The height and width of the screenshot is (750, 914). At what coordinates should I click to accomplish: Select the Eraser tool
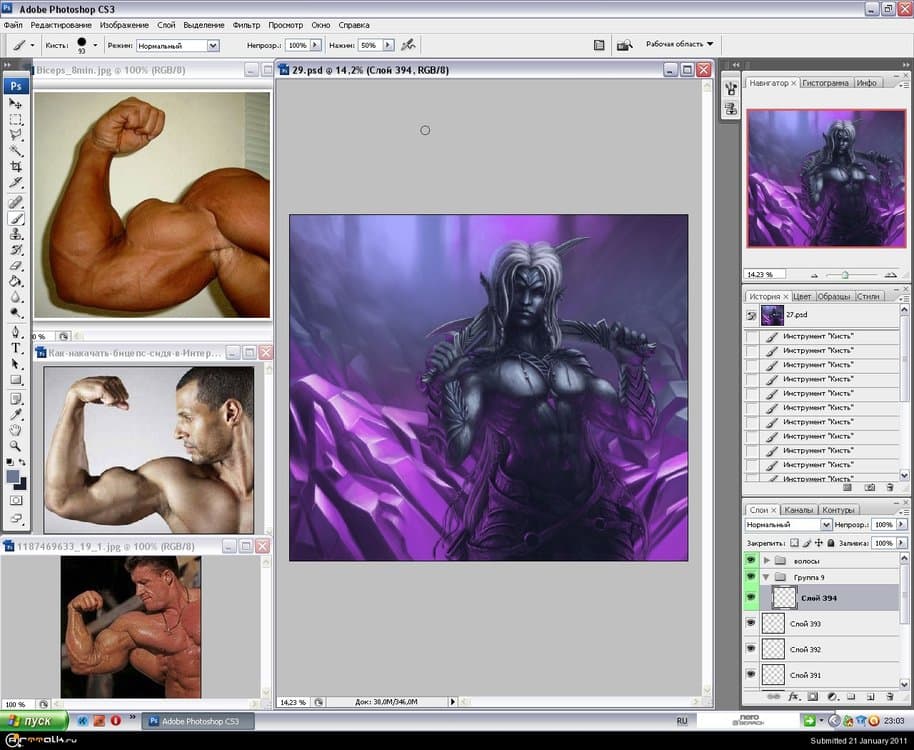click(16, 265)
